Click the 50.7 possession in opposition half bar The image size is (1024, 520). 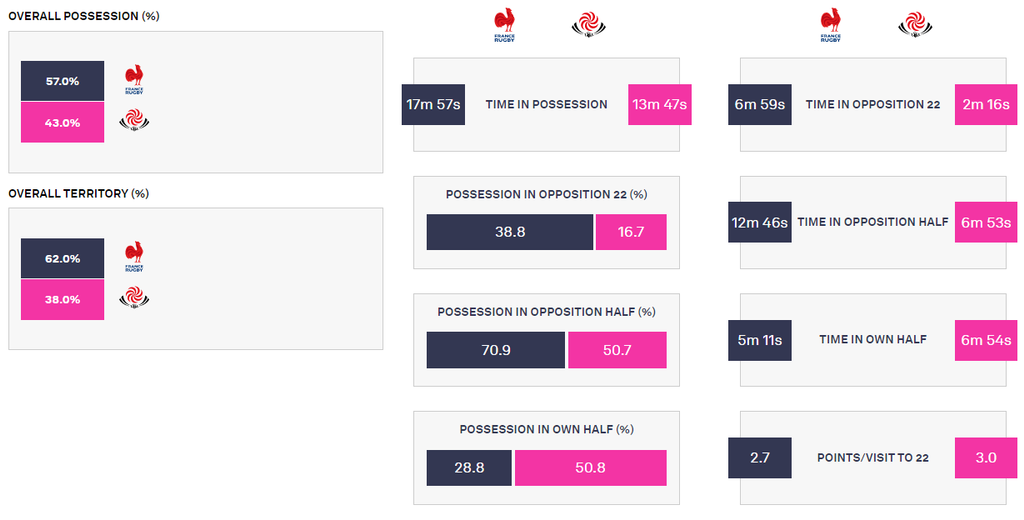tap(617, 350)
